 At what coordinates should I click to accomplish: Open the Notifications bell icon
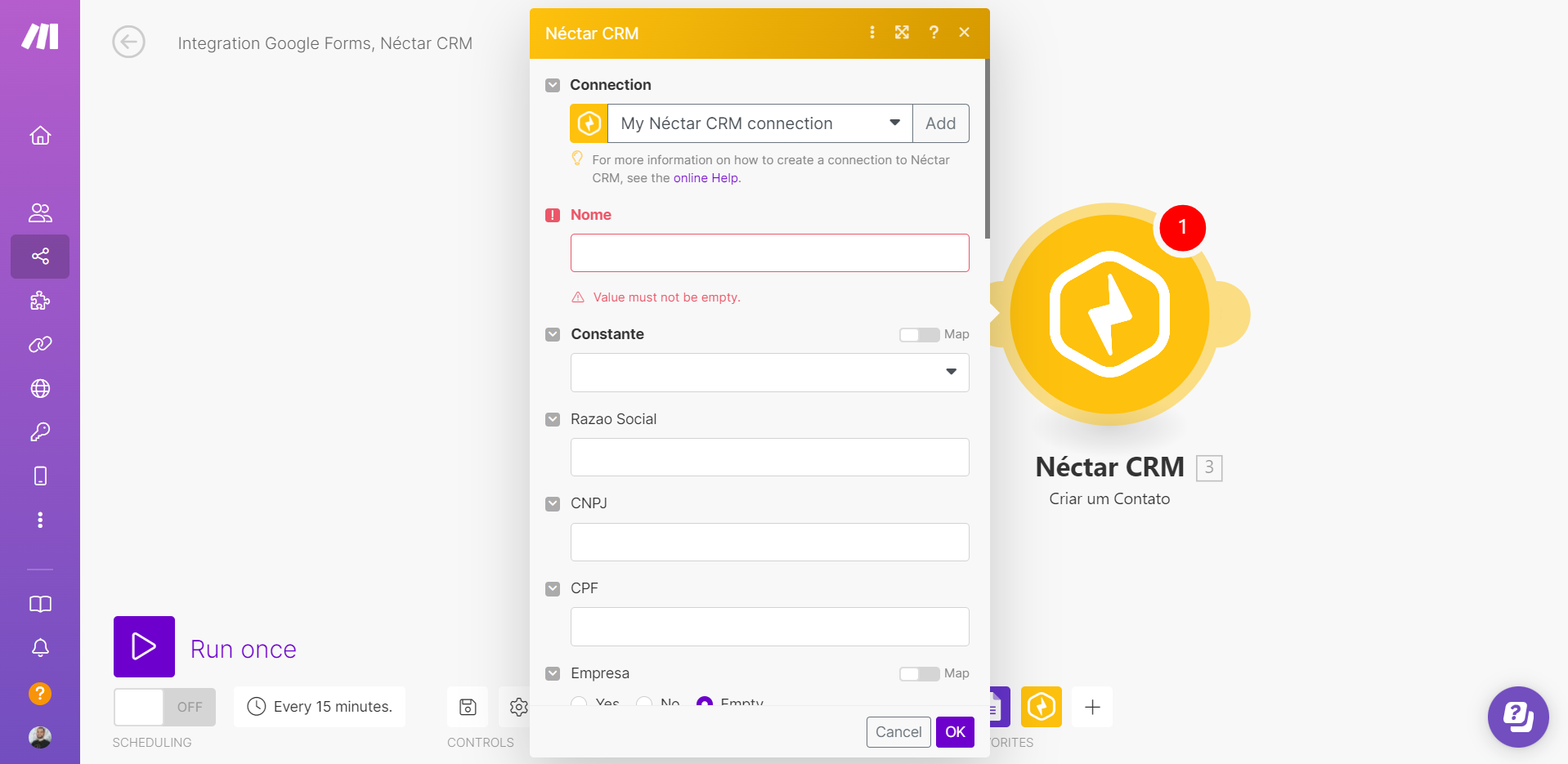[x=40, y=648]
